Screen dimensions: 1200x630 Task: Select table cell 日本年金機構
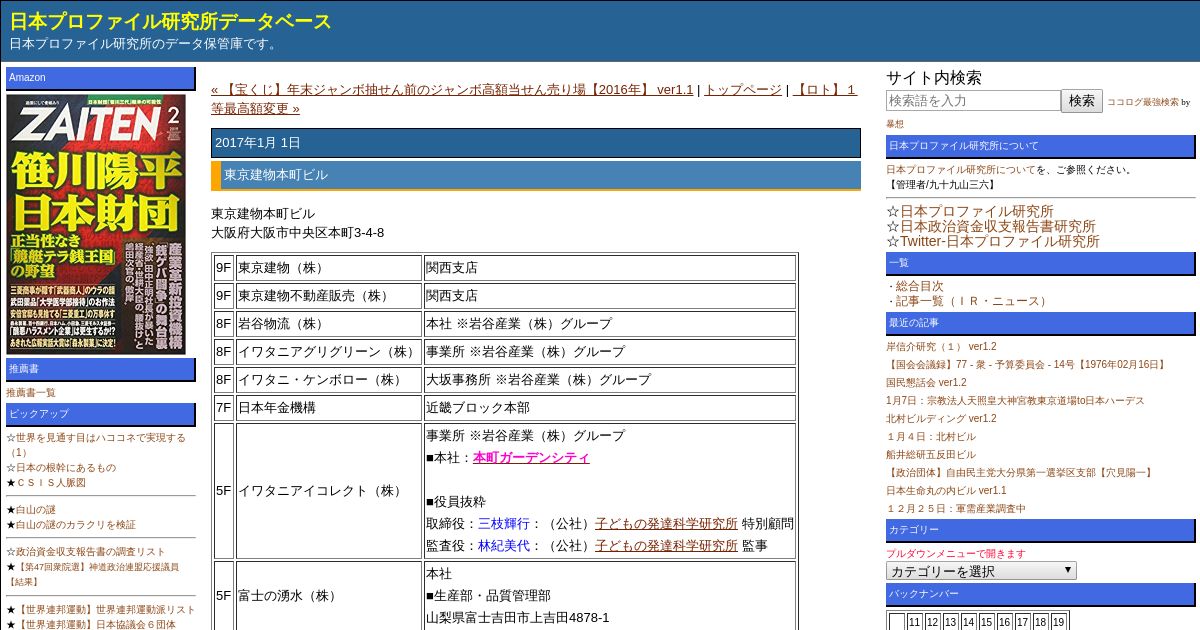pos(328,408)
